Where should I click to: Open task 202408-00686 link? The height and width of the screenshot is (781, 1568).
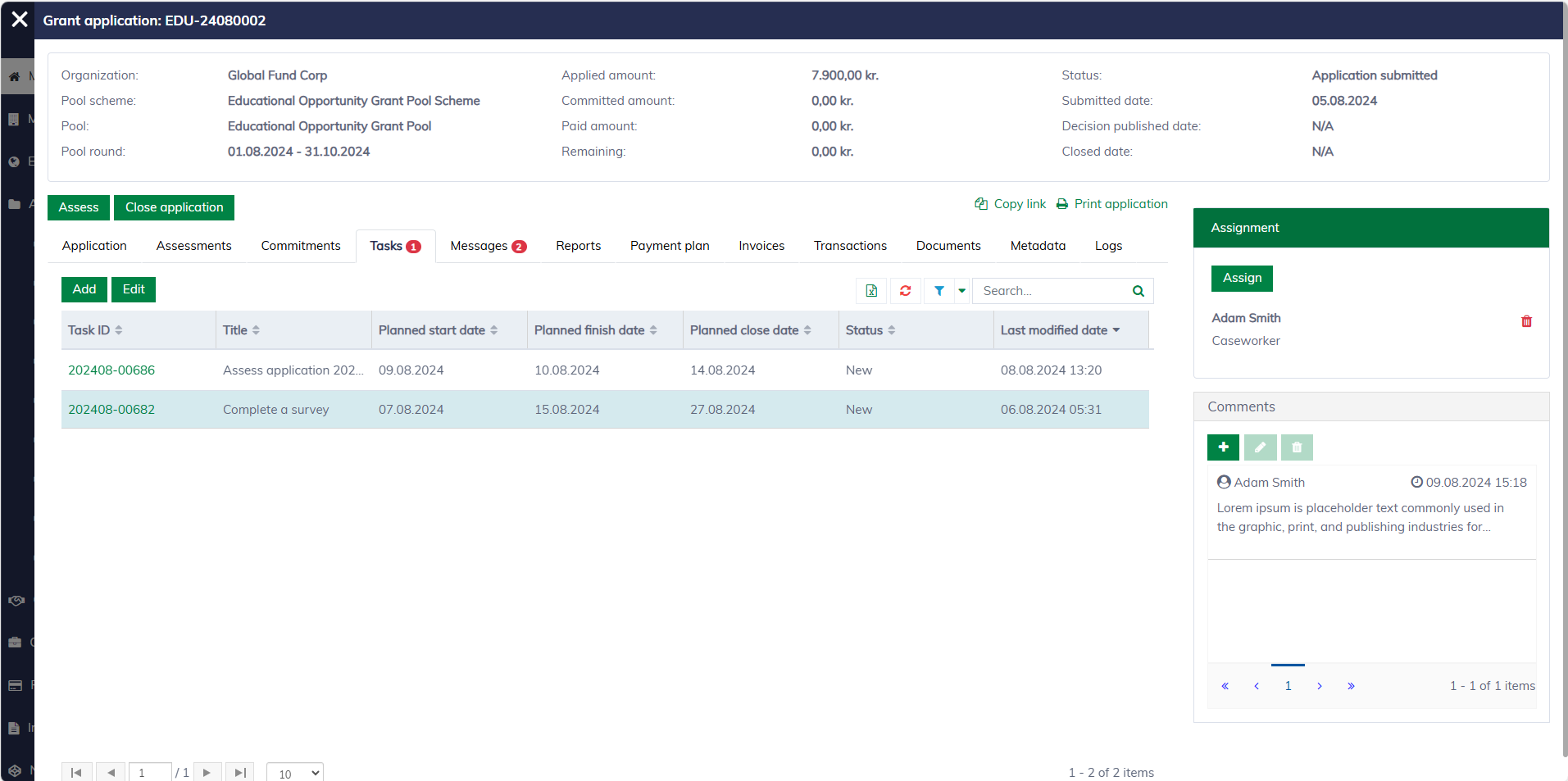[x=111, y=370]
